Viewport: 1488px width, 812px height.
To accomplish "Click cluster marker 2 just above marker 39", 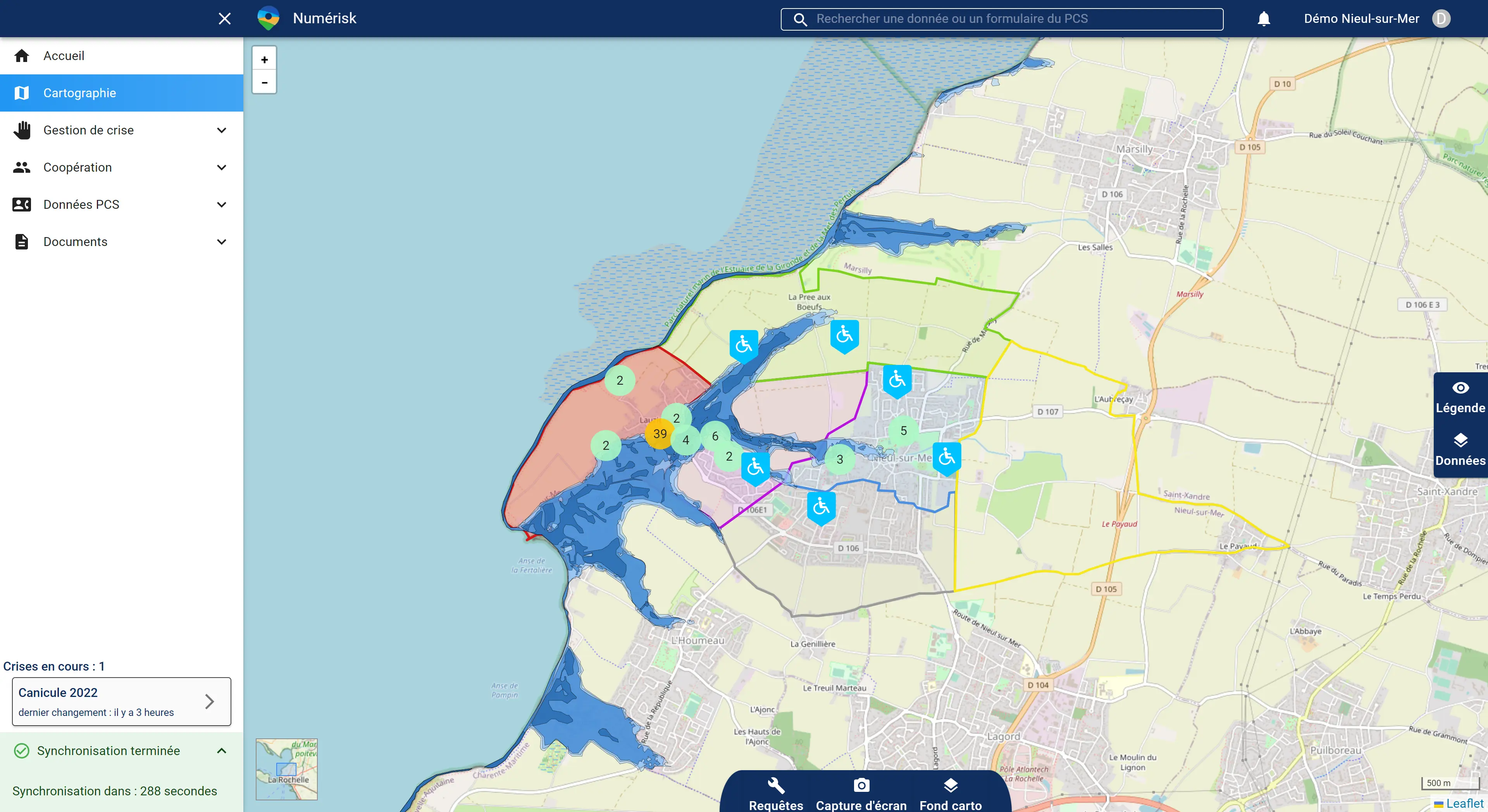I will coord(677,418).
